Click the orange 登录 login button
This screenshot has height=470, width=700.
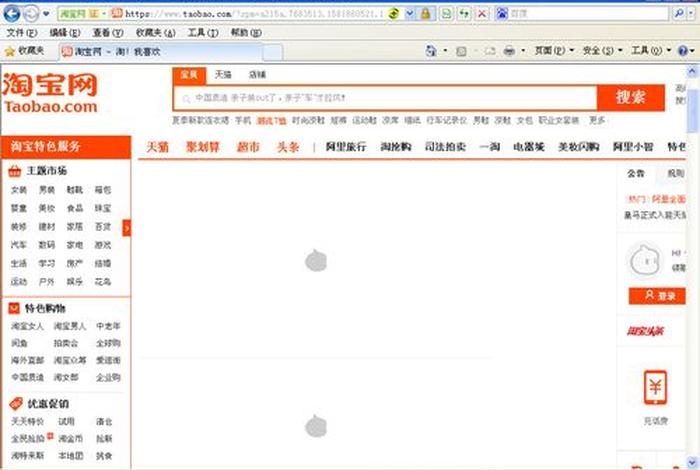(657, 296)
